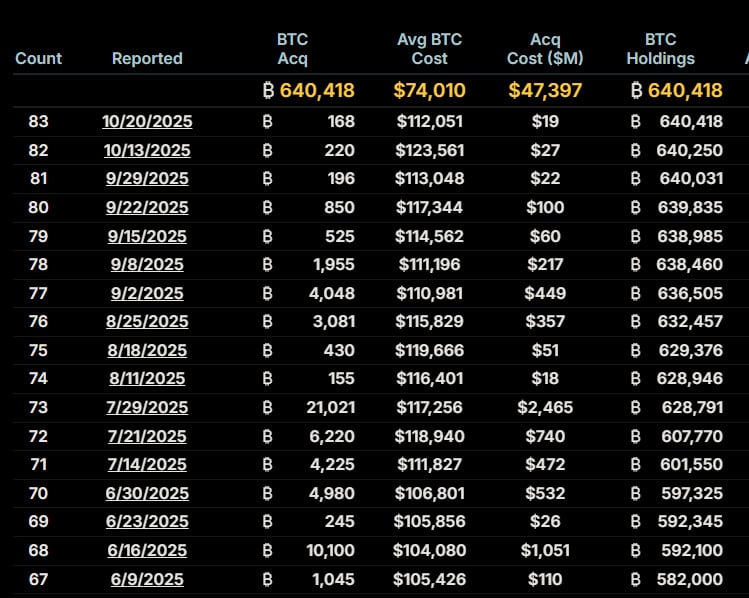Click the Bitcoin icon beside total 640,418 acquired
749x598 pixels.
click(x=267, y=91)
